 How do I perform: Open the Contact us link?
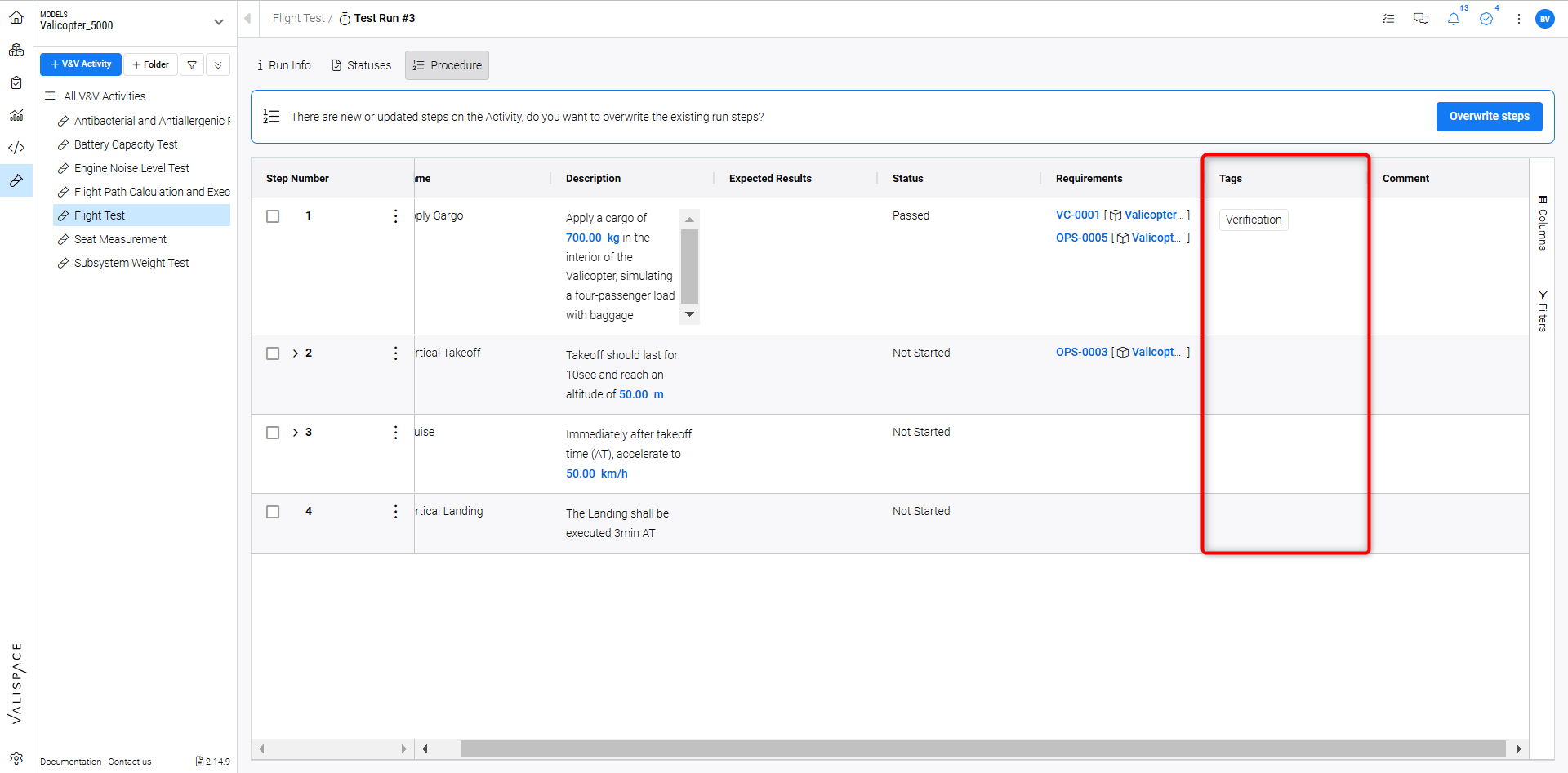(130, 762)
